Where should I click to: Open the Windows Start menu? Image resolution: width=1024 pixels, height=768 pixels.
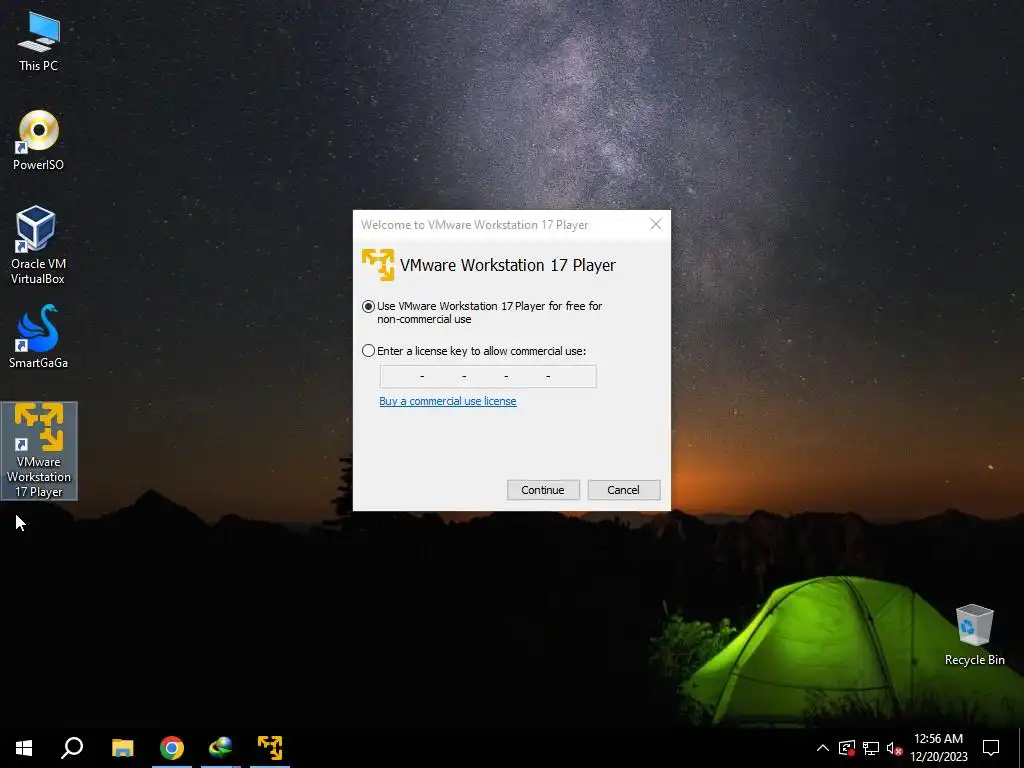pyautogui.click(x=24, y=748)
